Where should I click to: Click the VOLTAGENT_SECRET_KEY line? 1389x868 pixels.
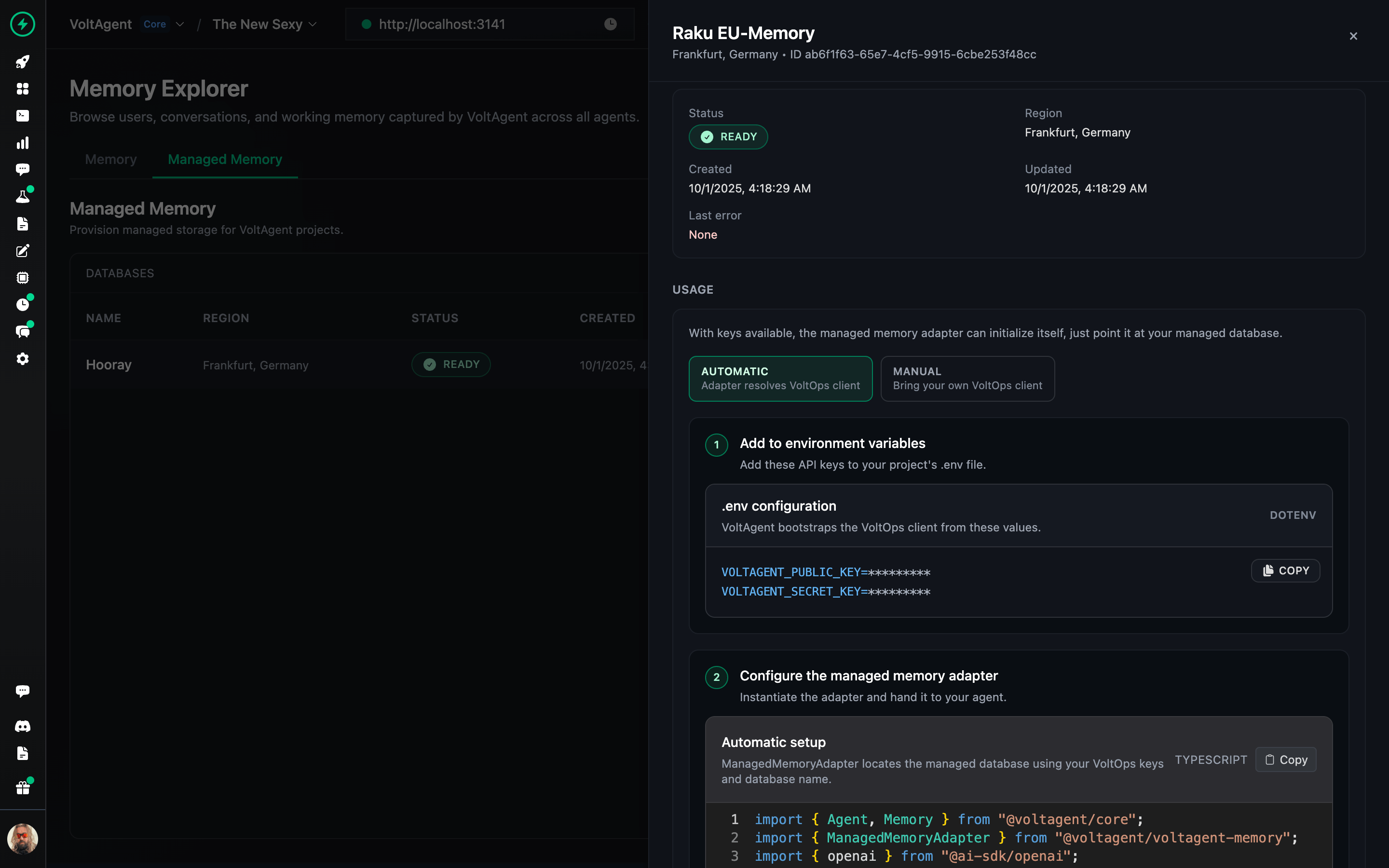tap(825, 591)
